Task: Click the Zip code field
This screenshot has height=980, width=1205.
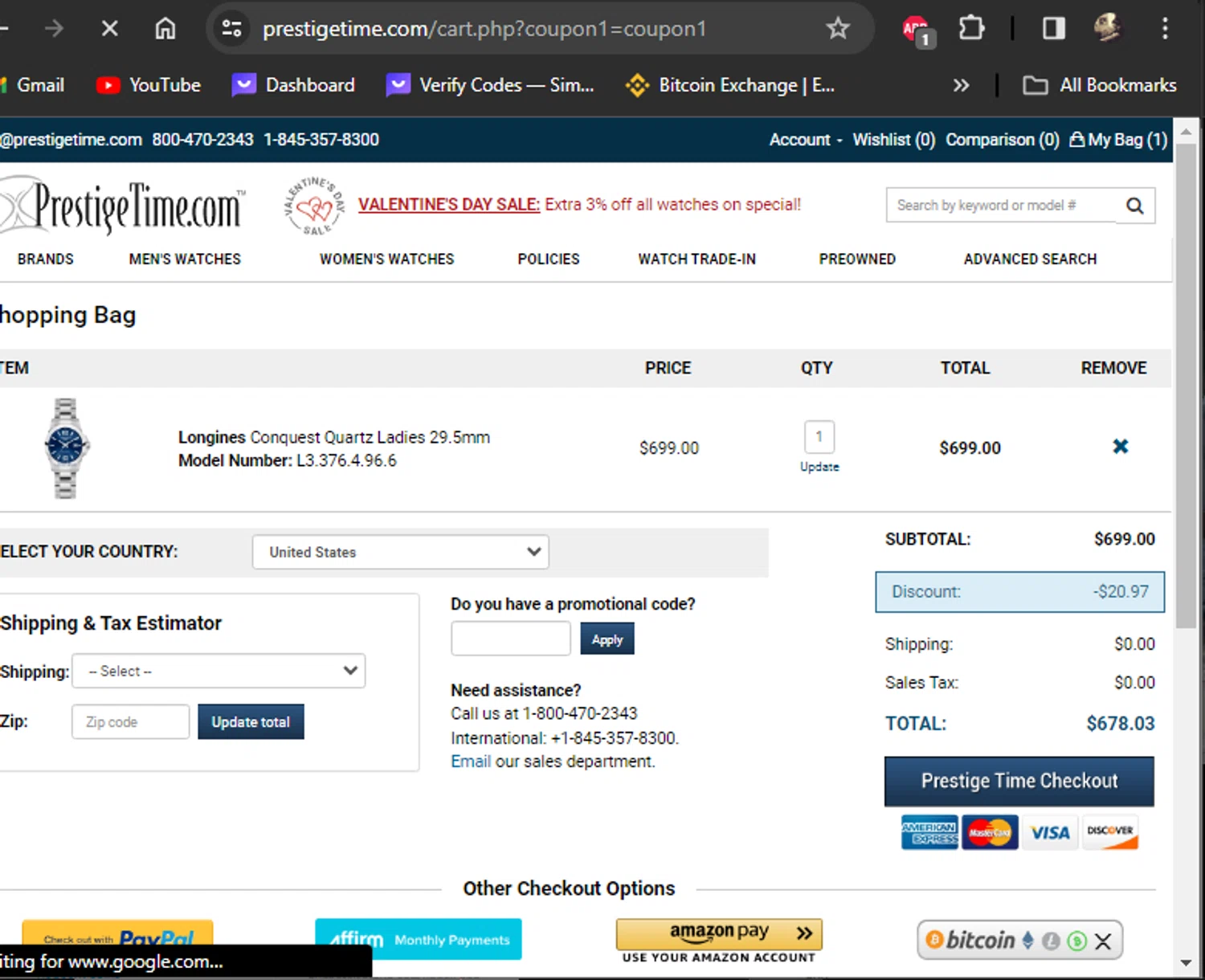Action: click(x=131, y=721)
